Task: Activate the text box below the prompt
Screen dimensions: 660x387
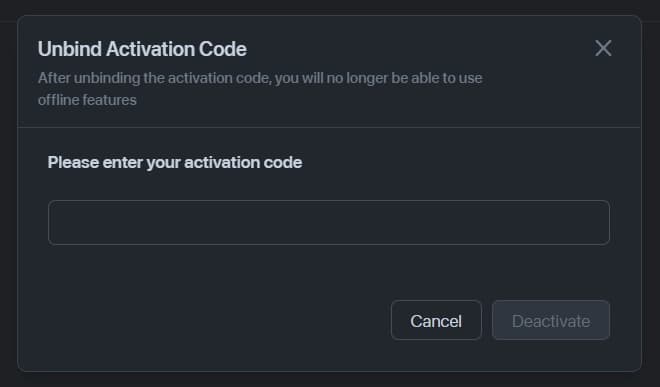Action: point(329,222)
